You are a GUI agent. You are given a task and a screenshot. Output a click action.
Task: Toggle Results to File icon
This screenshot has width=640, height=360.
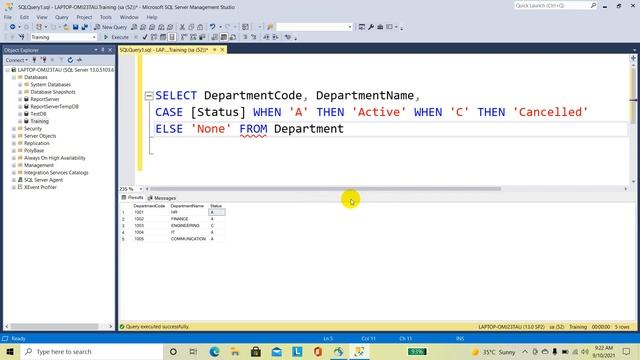[233, 37]
